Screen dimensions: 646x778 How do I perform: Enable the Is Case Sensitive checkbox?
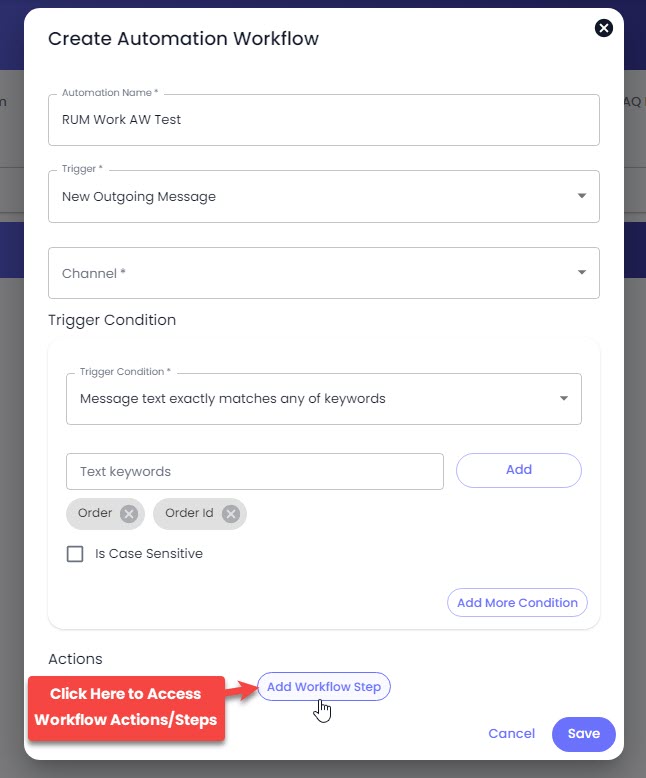coord(75,554)
